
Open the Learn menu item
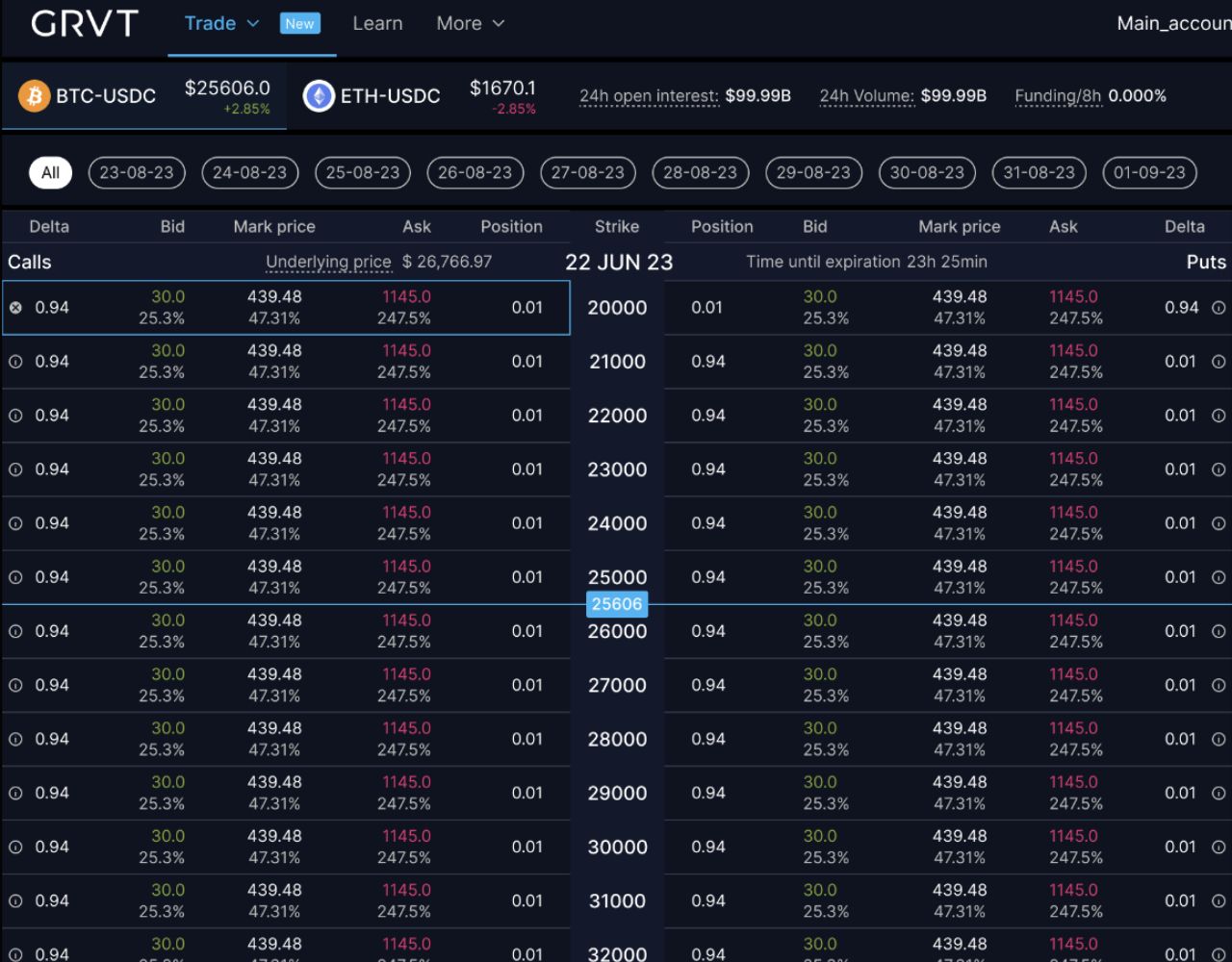tap(377, 24)
